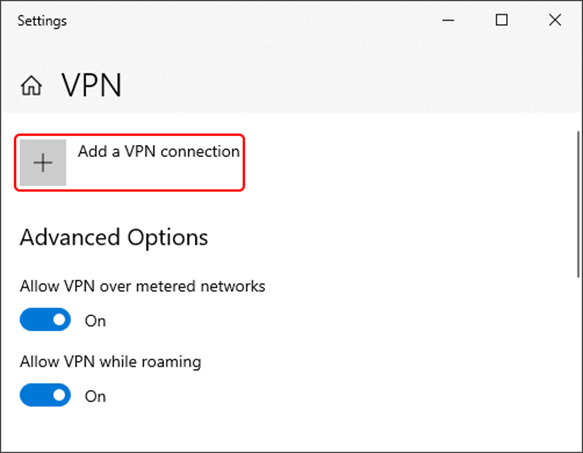Click the 'Advanced Options' section heading
The width and height of the screenshot is (583, 453).
point(114,238)
